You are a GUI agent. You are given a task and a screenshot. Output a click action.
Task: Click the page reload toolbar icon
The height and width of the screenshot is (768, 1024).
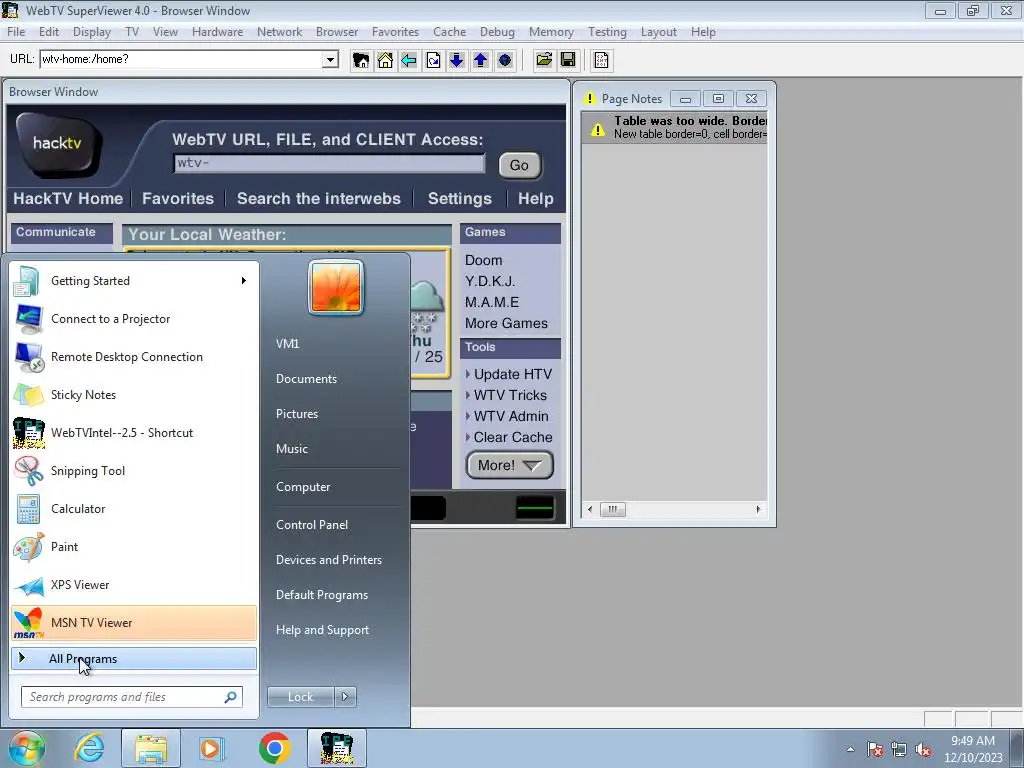coord(433,60)
